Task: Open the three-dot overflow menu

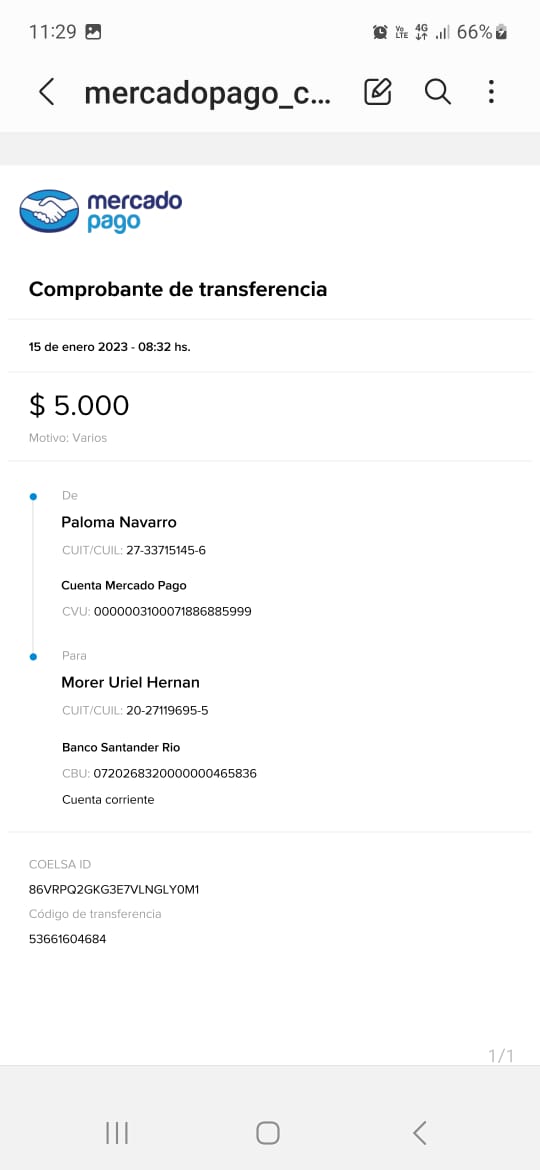Action: tap(491, 91)
